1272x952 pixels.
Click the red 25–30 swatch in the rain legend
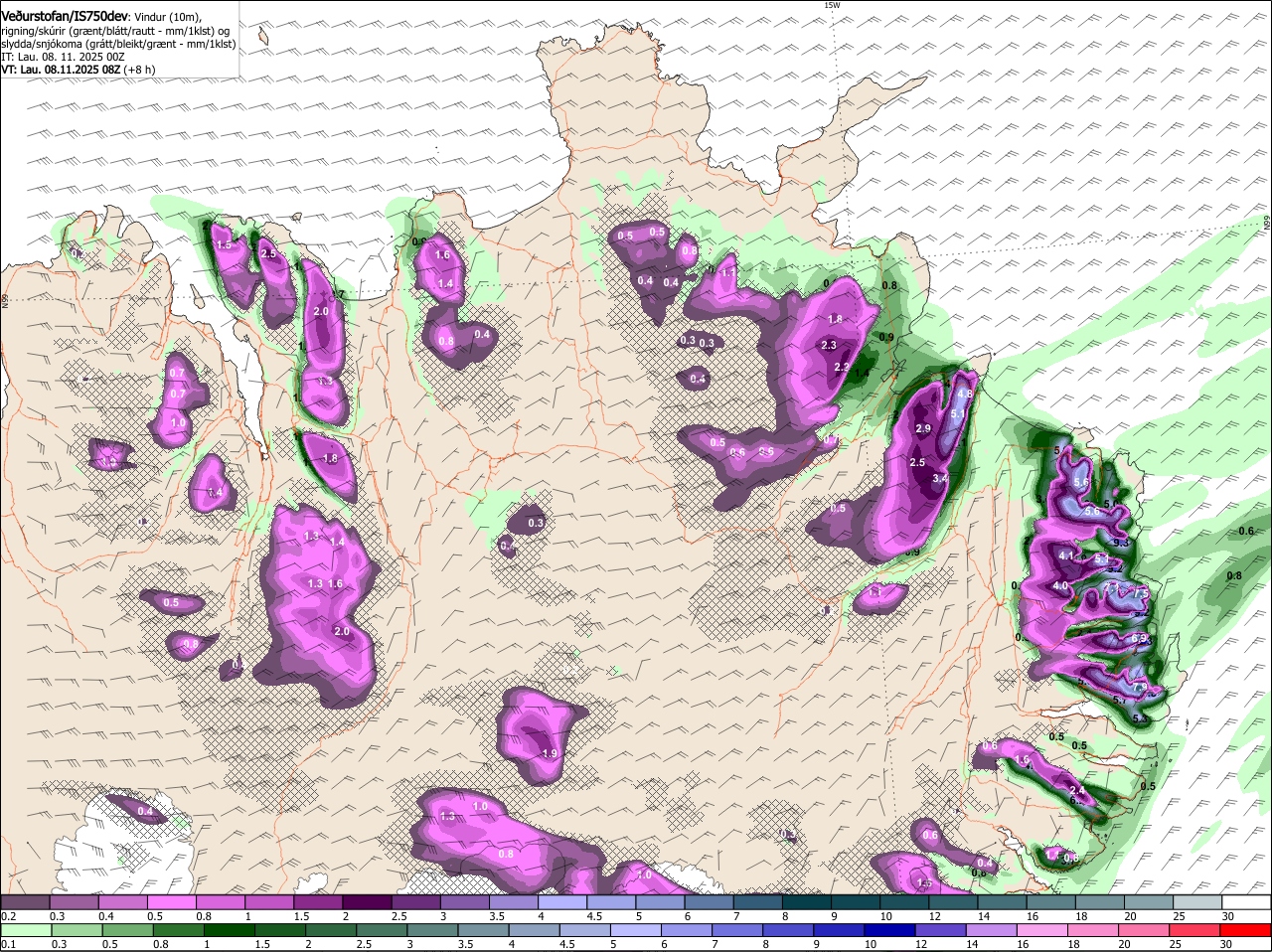pyautogui.click(x=1196, y=930)
